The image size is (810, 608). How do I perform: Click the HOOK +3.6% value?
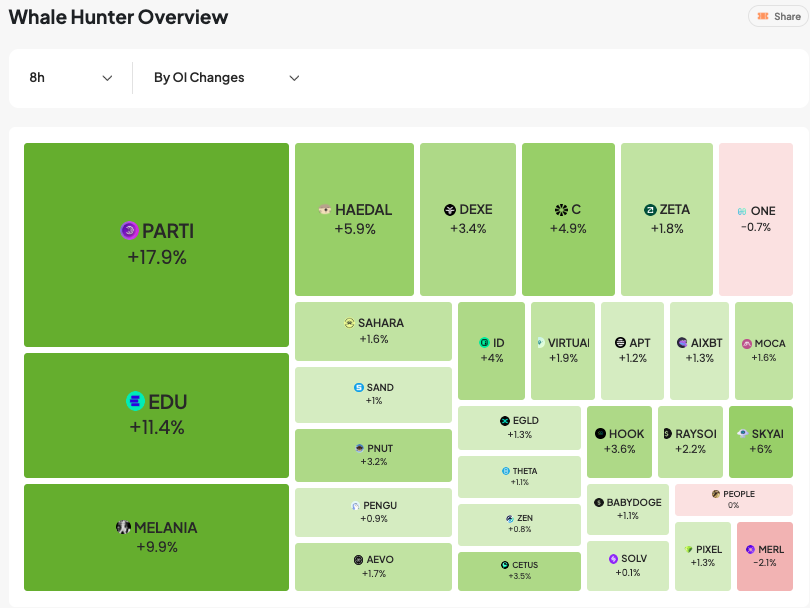[x=619, y=449]
